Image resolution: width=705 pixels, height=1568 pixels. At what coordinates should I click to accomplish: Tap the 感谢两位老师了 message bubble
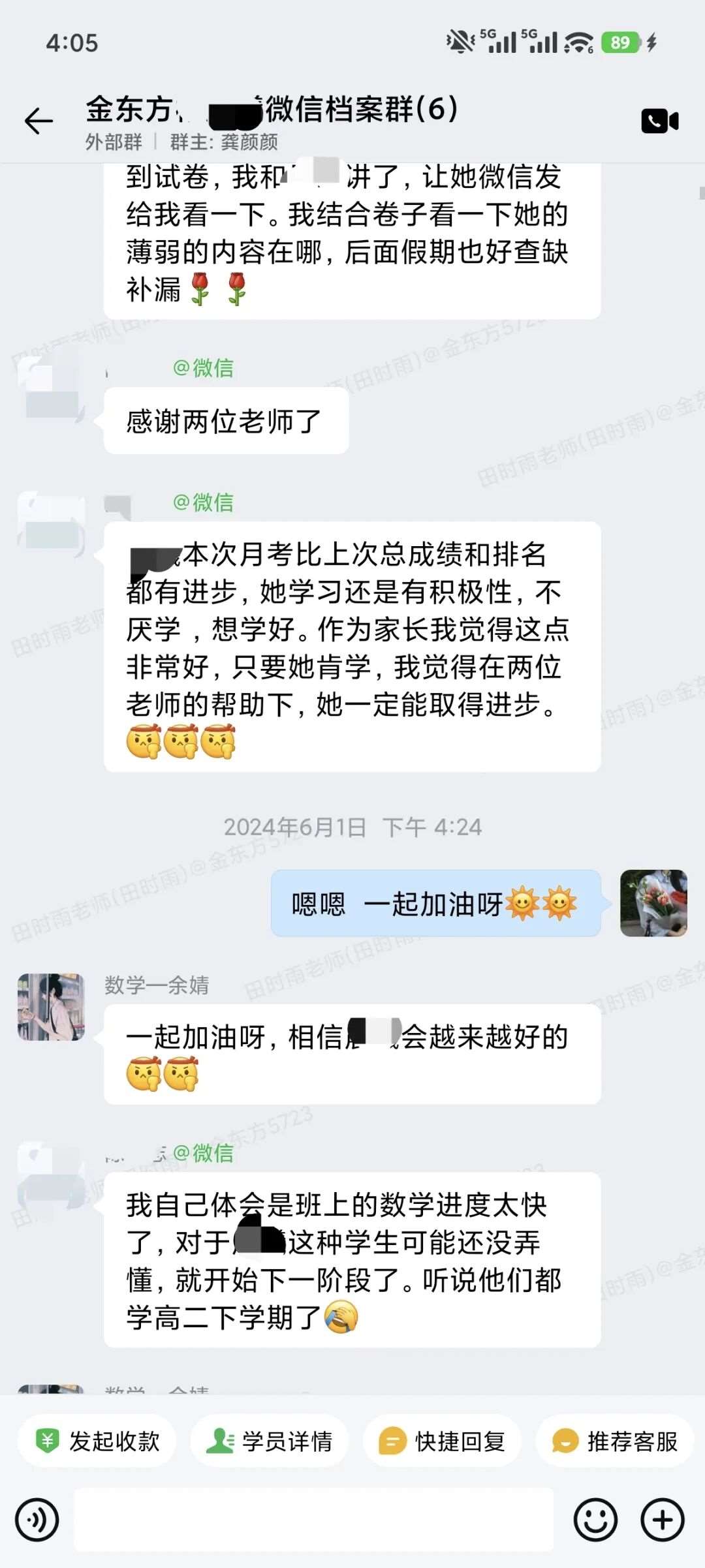coord(226,421)
